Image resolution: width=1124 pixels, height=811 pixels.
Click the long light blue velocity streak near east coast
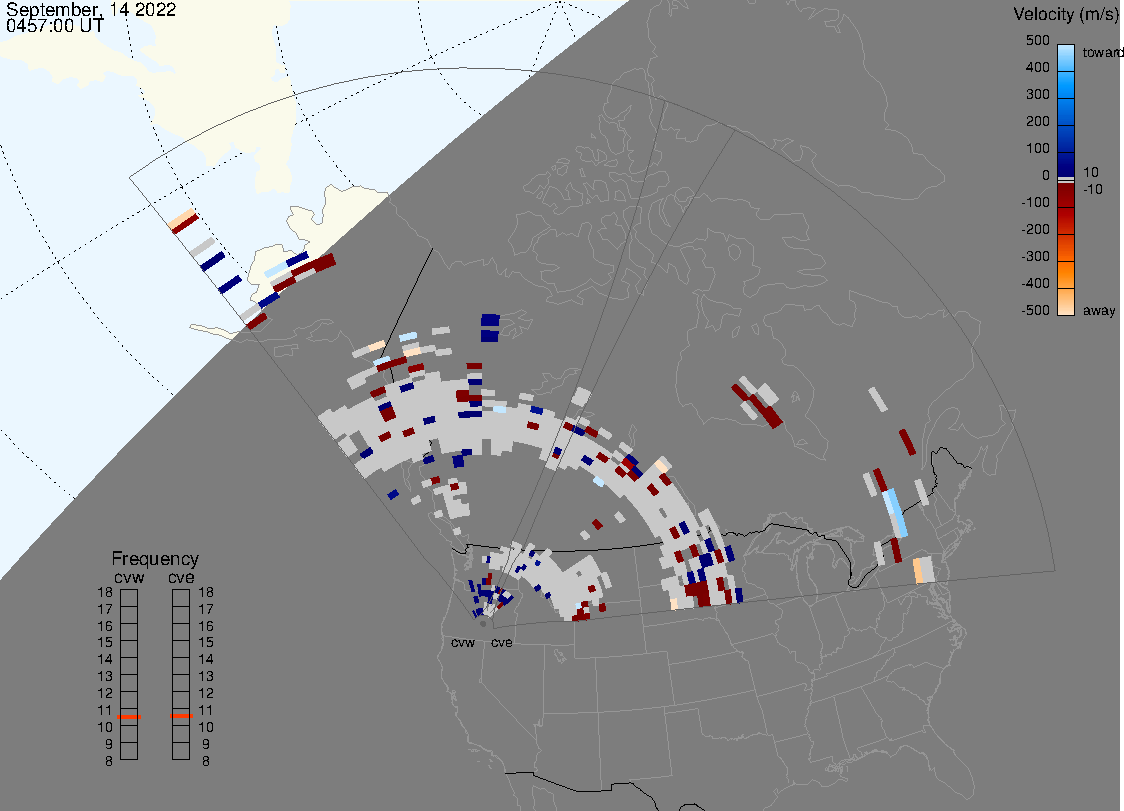pos(895,512)
